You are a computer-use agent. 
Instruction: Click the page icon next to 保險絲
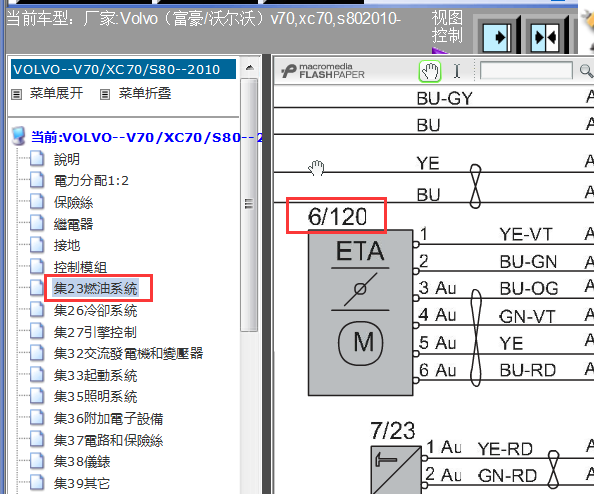(37, 202)
